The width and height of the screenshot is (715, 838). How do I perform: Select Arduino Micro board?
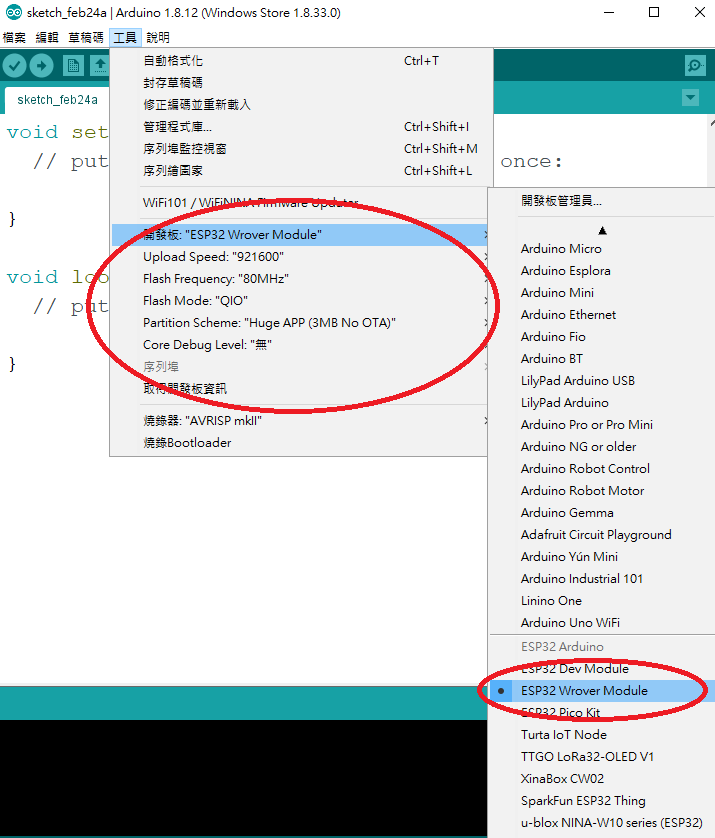point(602,249)
